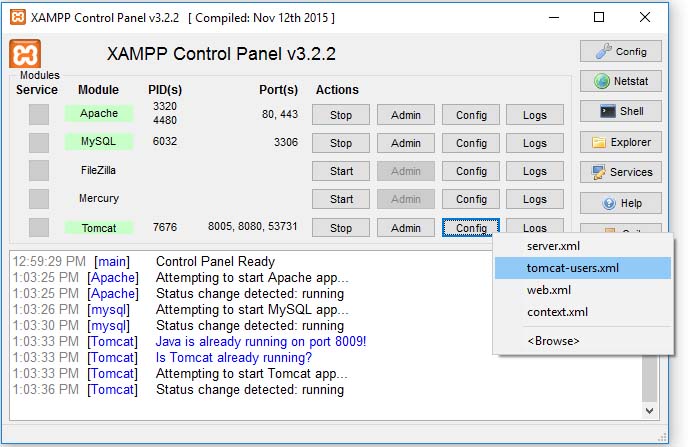This screenshot has height=447, width=688.
Task: Click the log panel scrollbar thumb
Action: click(650, 378)
